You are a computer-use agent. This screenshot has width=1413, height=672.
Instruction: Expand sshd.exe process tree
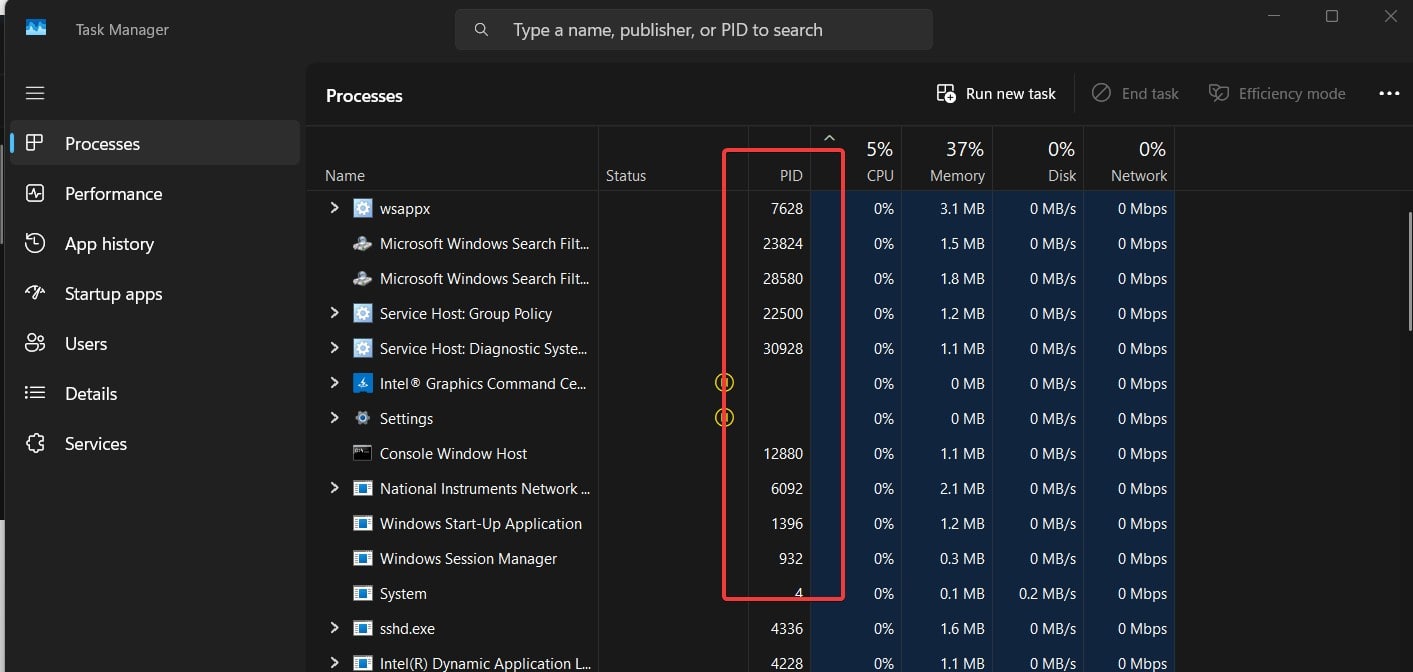[x=335, y=628]
